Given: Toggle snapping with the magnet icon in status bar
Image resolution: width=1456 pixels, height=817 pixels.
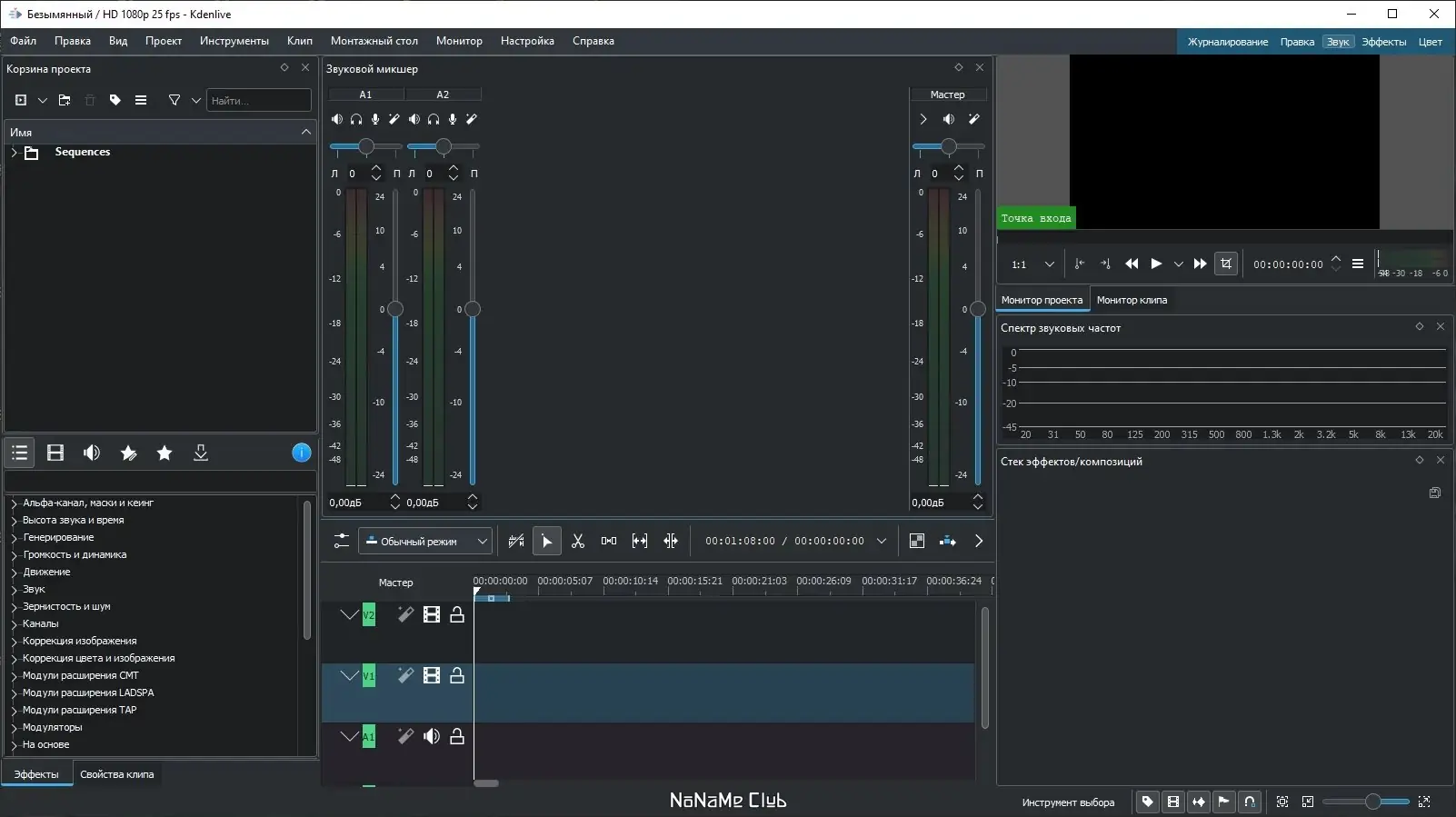Looking at the screenshot, I should point(1250,802).
